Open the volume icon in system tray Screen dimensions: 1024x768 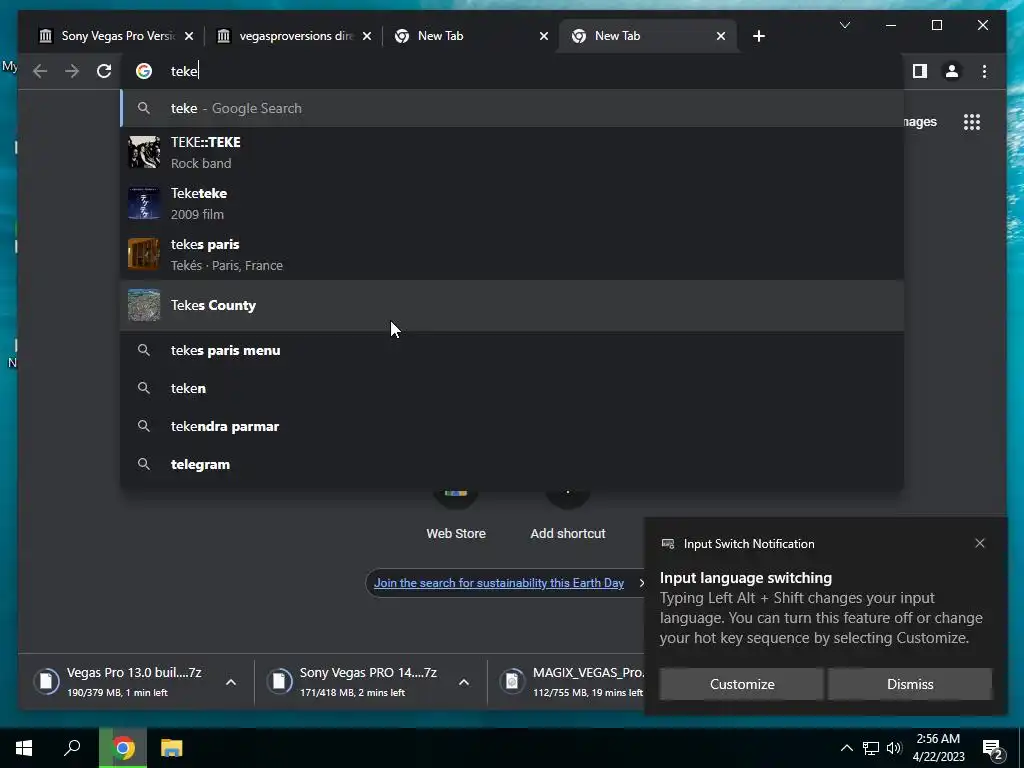pyautogui.click(x=894, y=748)
